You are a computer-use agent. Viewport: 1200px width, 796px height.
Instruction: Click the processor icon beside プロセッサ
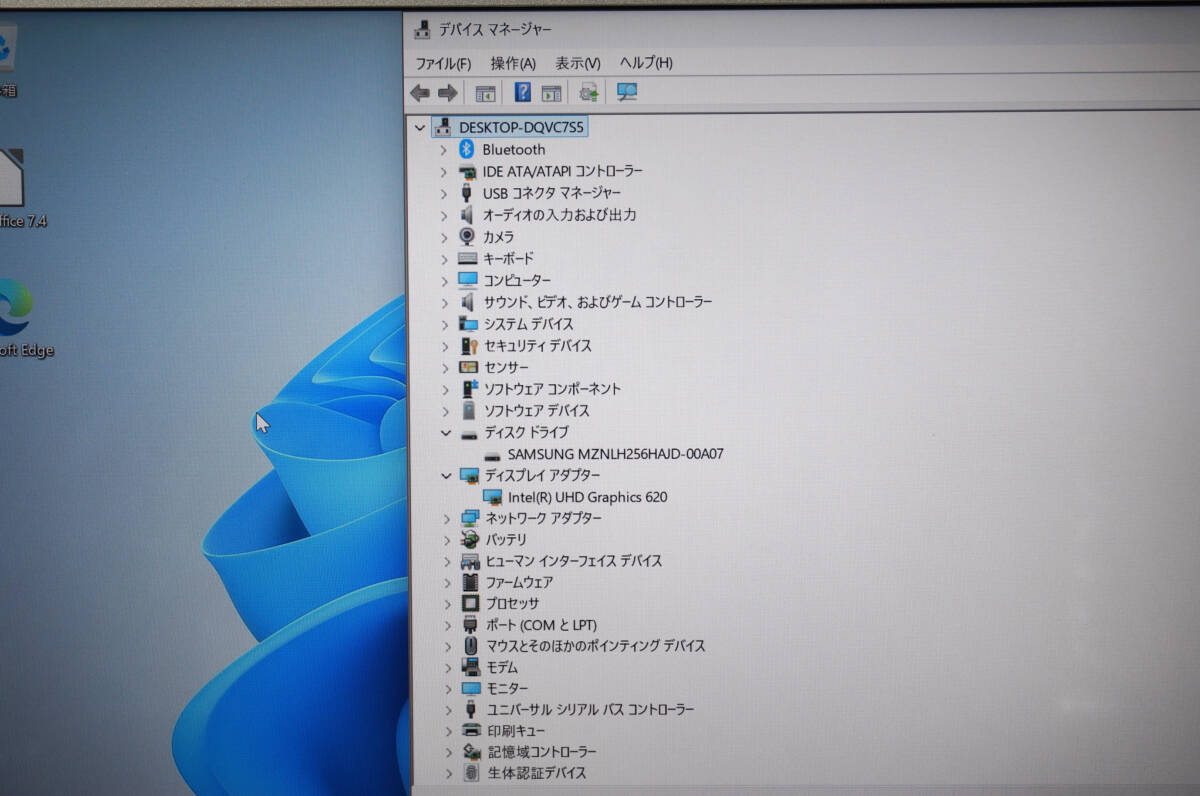470,603
